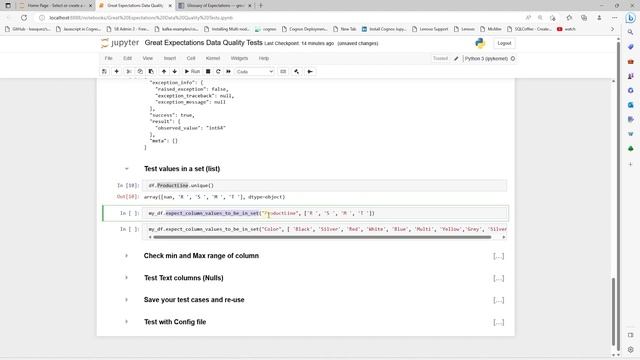Expand the Check min and Max range section

(x=127, y=256)
